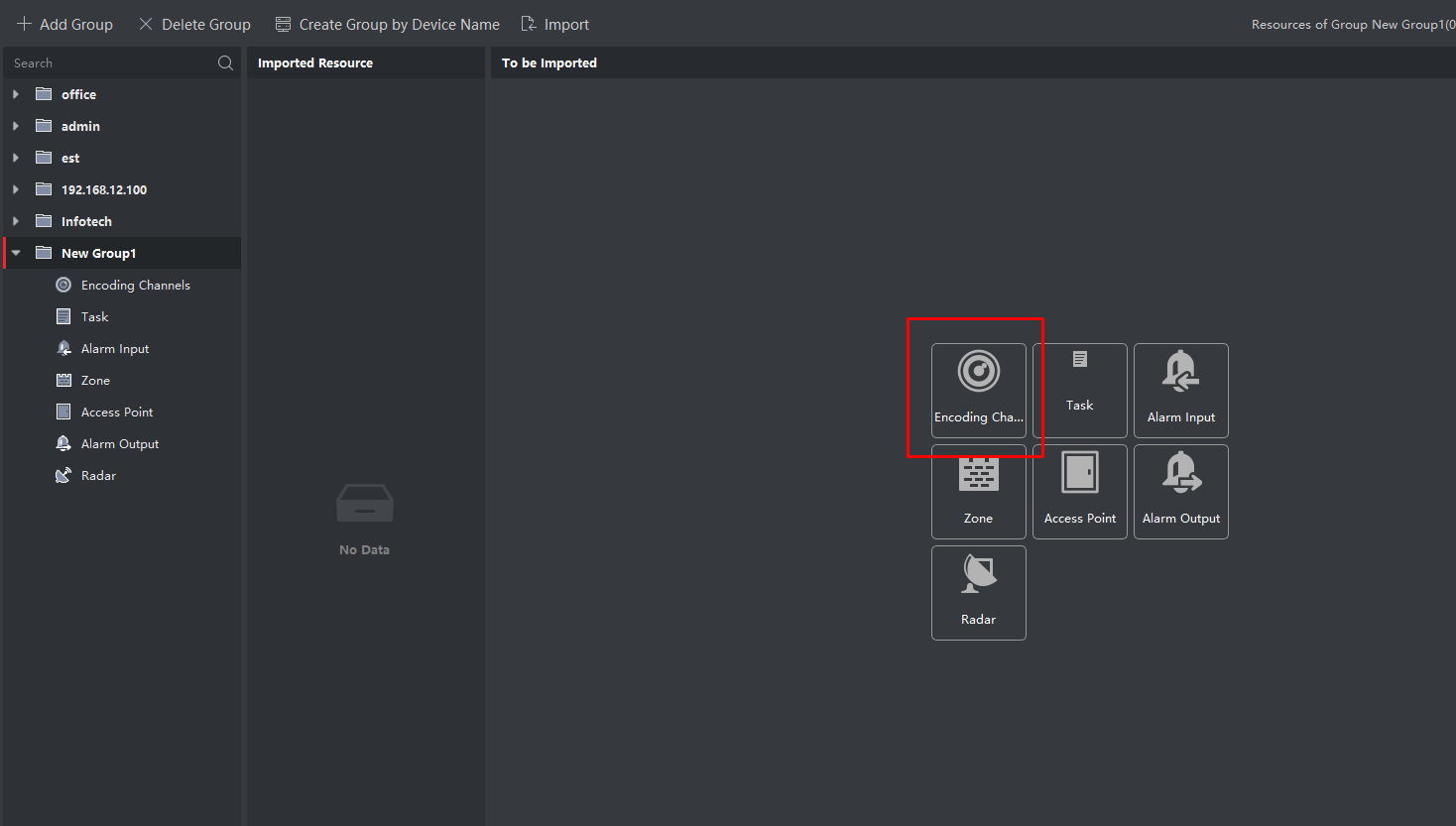This screenshot has width=1456, height=826.
Task: Focus the group Search field
Action: [x=109, y=63]
